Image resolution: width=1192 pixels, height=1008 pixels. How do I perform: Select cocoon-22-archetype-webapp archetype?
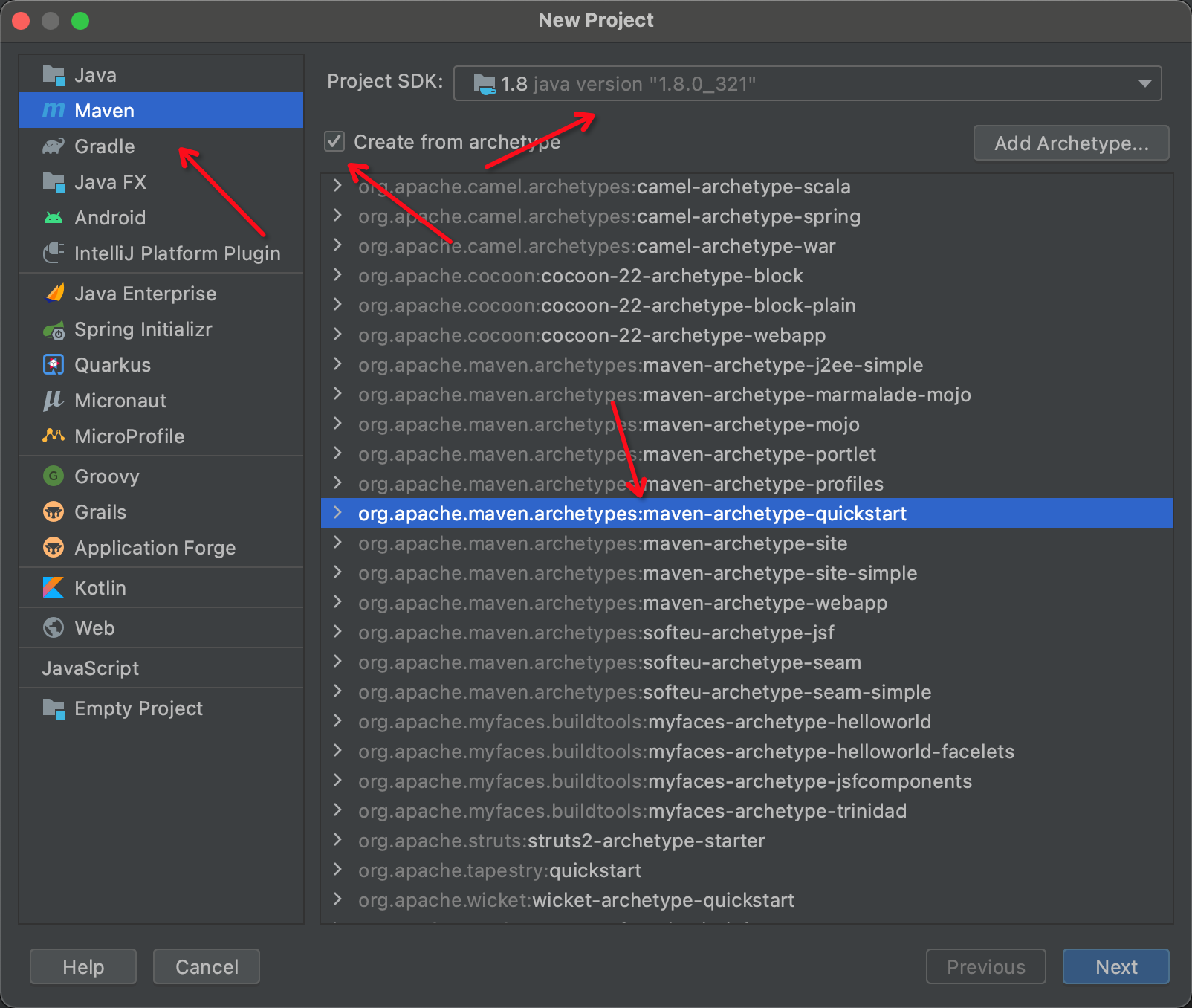747,335
